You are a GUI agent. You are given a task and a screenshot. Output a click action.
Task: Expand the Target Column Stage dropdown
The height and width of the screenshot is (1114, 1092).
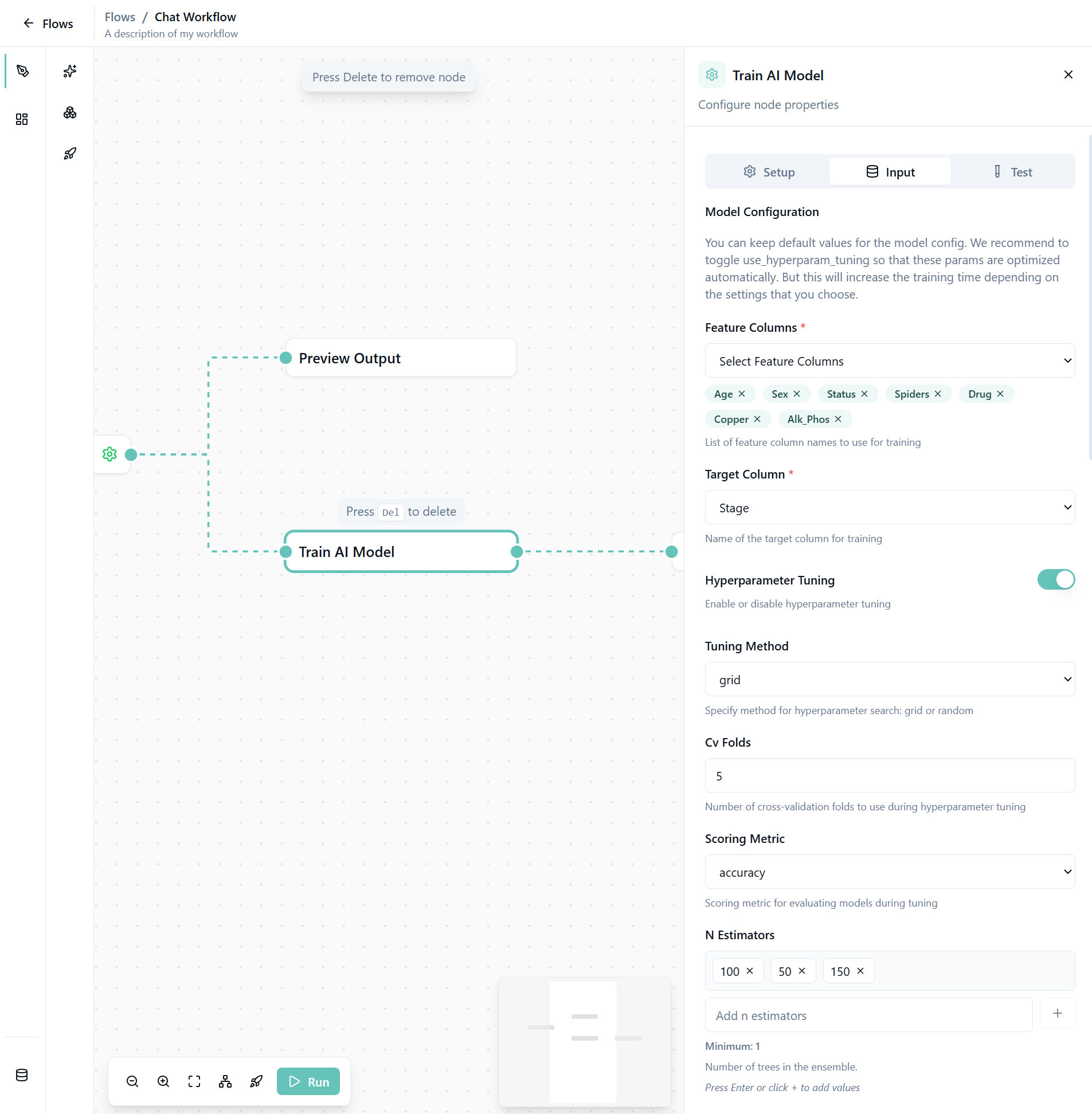889,507
